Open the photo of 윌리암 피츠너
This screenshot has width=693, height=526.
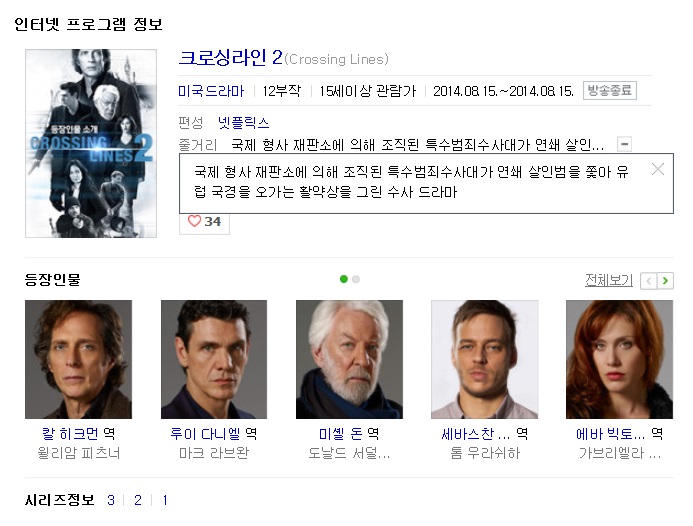[x=78, y=359]
